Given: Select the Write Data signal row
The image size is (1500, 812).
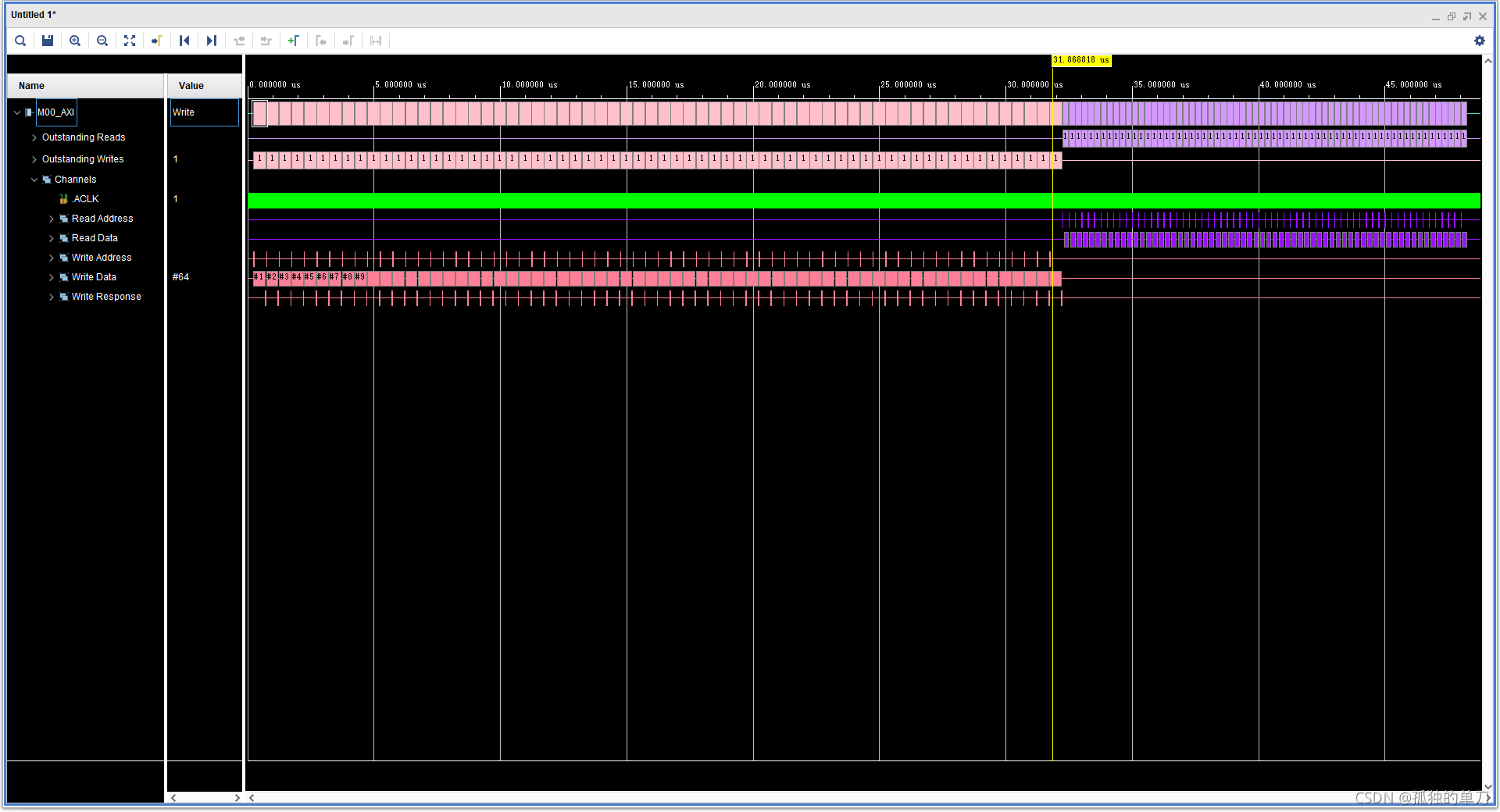Looking at the screenshot, I should point(95,276).
